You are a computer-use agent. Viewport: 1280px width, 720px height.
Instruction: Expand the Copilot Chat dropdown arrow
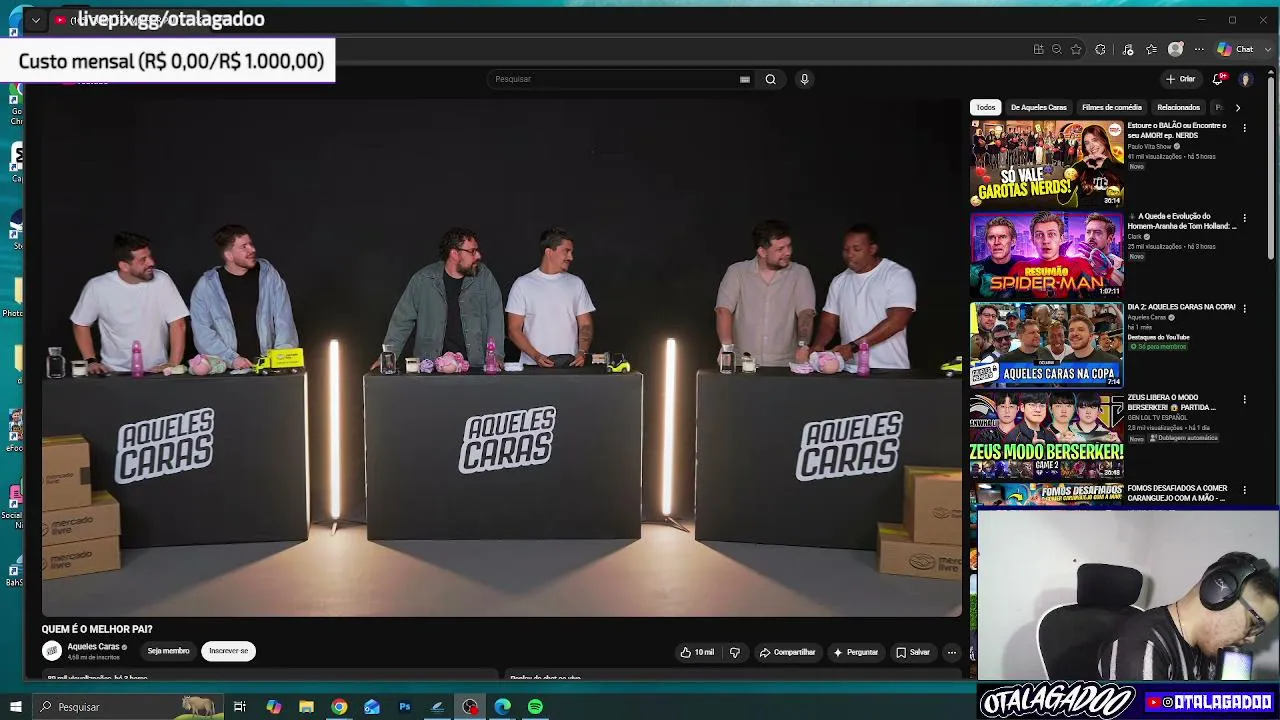point(1268,49)
